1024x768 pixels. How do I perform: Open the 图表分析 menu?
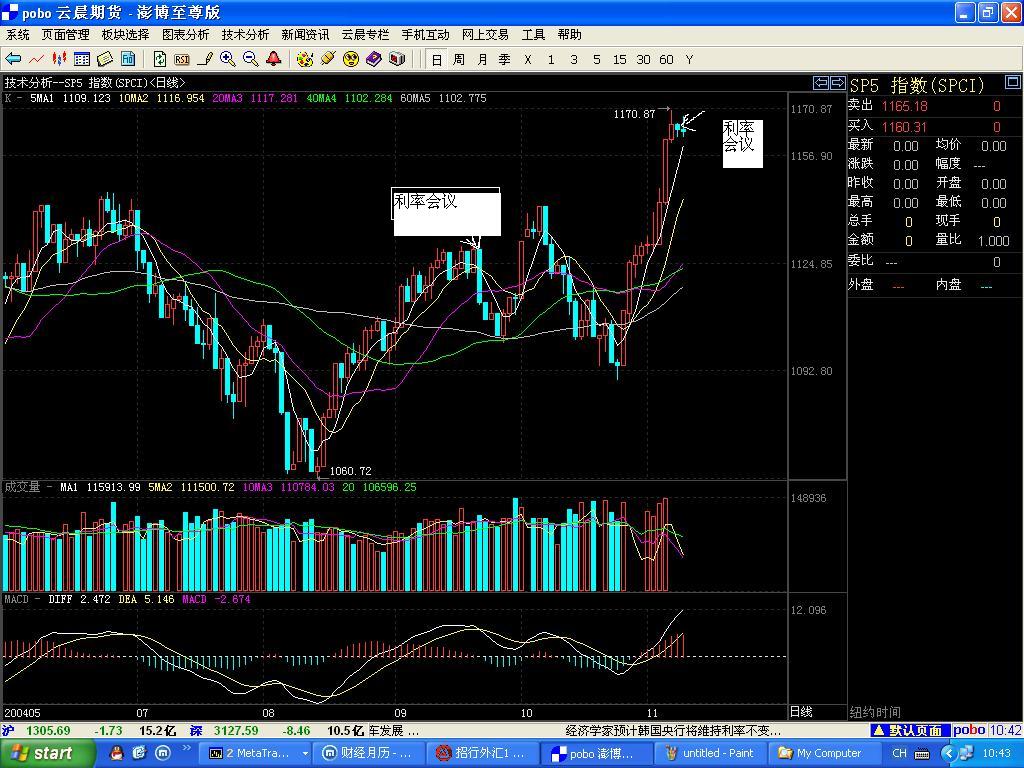[185, 35]
